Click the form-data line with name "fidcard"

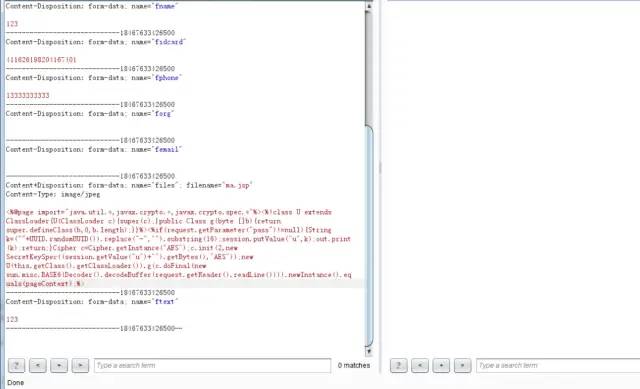96,42
